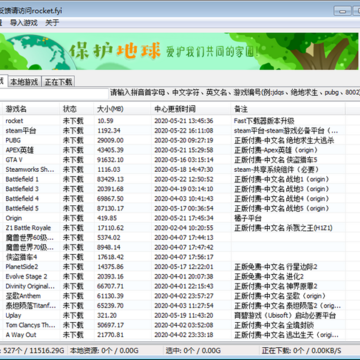This screenshot has height=360, width=360.
Task: Open the 导入游戏 menu
Action: [x=23, y=23]
